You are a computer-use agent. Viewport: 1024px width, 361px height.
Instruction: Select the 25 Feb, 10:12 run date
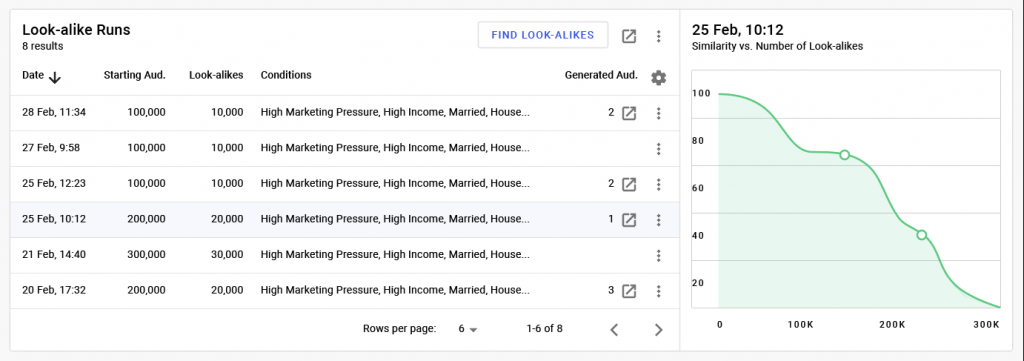tap(54, 219)
